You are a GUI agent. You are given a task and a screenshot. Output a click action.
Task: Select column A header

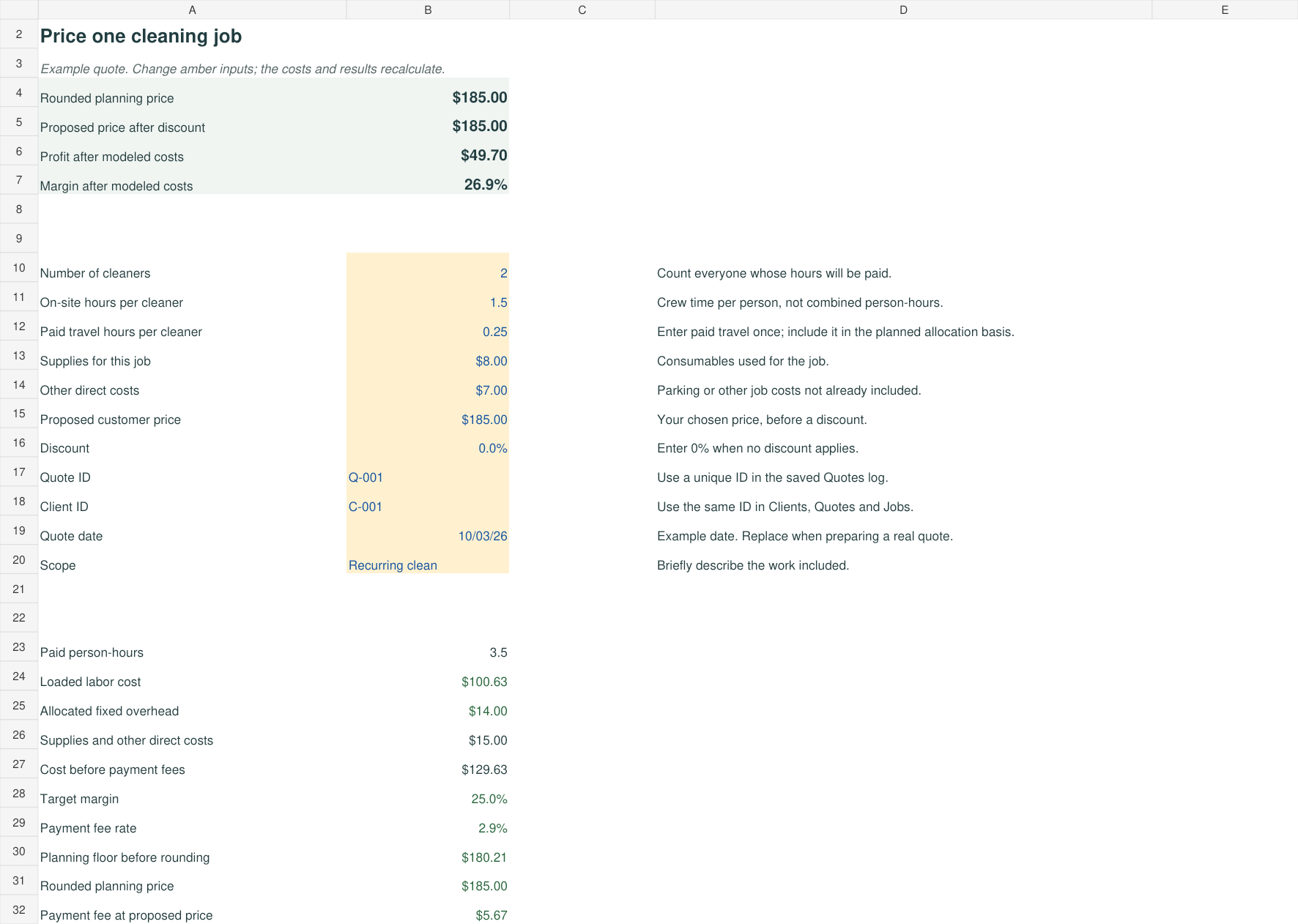pos(192,10)
